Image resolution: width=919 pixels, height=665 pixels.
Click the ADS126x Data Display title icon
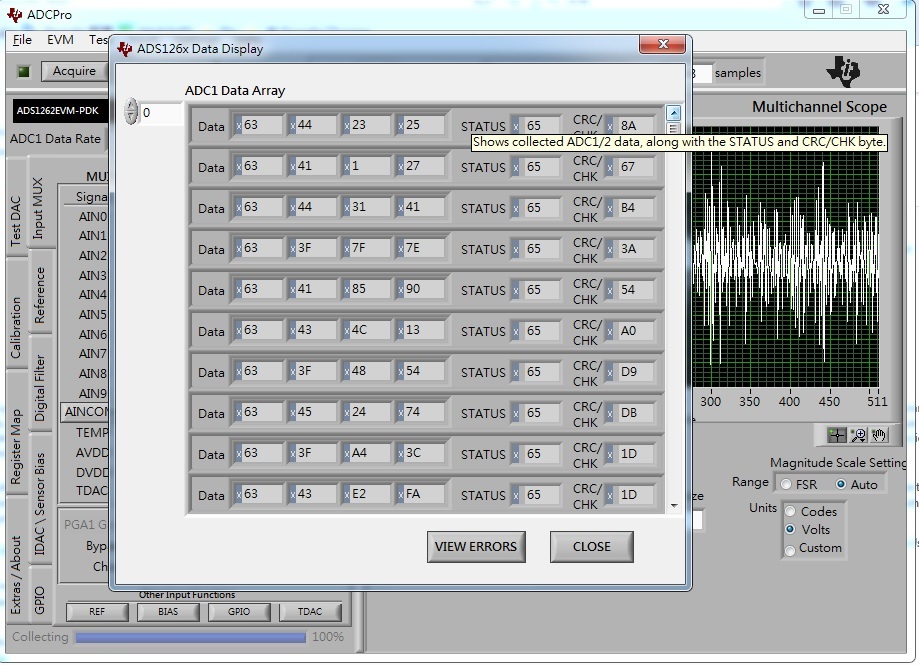pos(124,49)
